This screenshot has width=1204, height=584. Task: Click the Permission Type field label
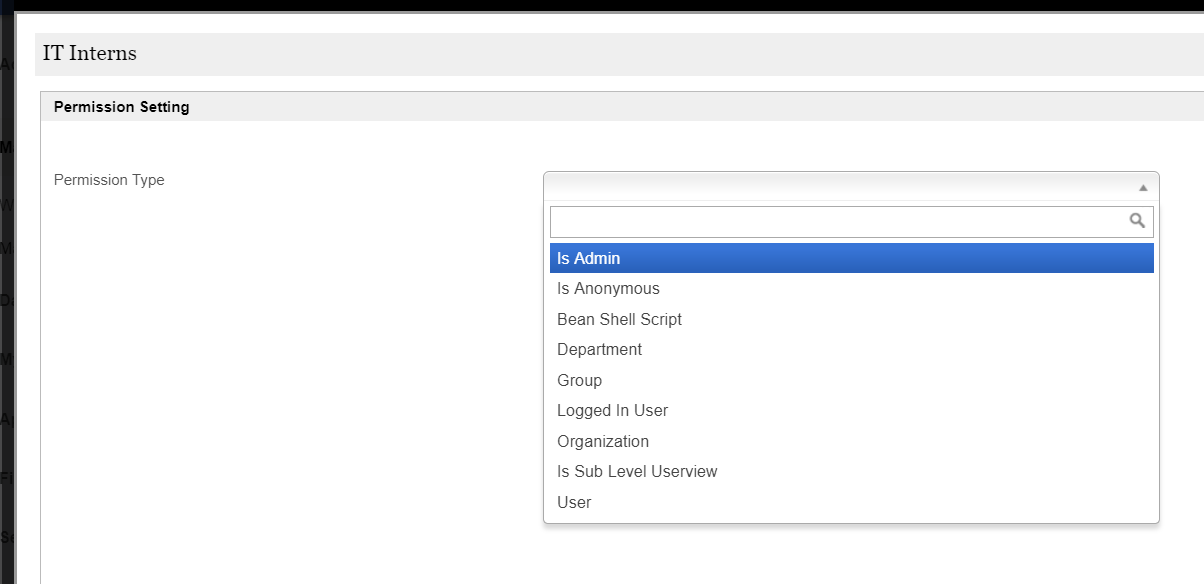click(x=109, y=180)
